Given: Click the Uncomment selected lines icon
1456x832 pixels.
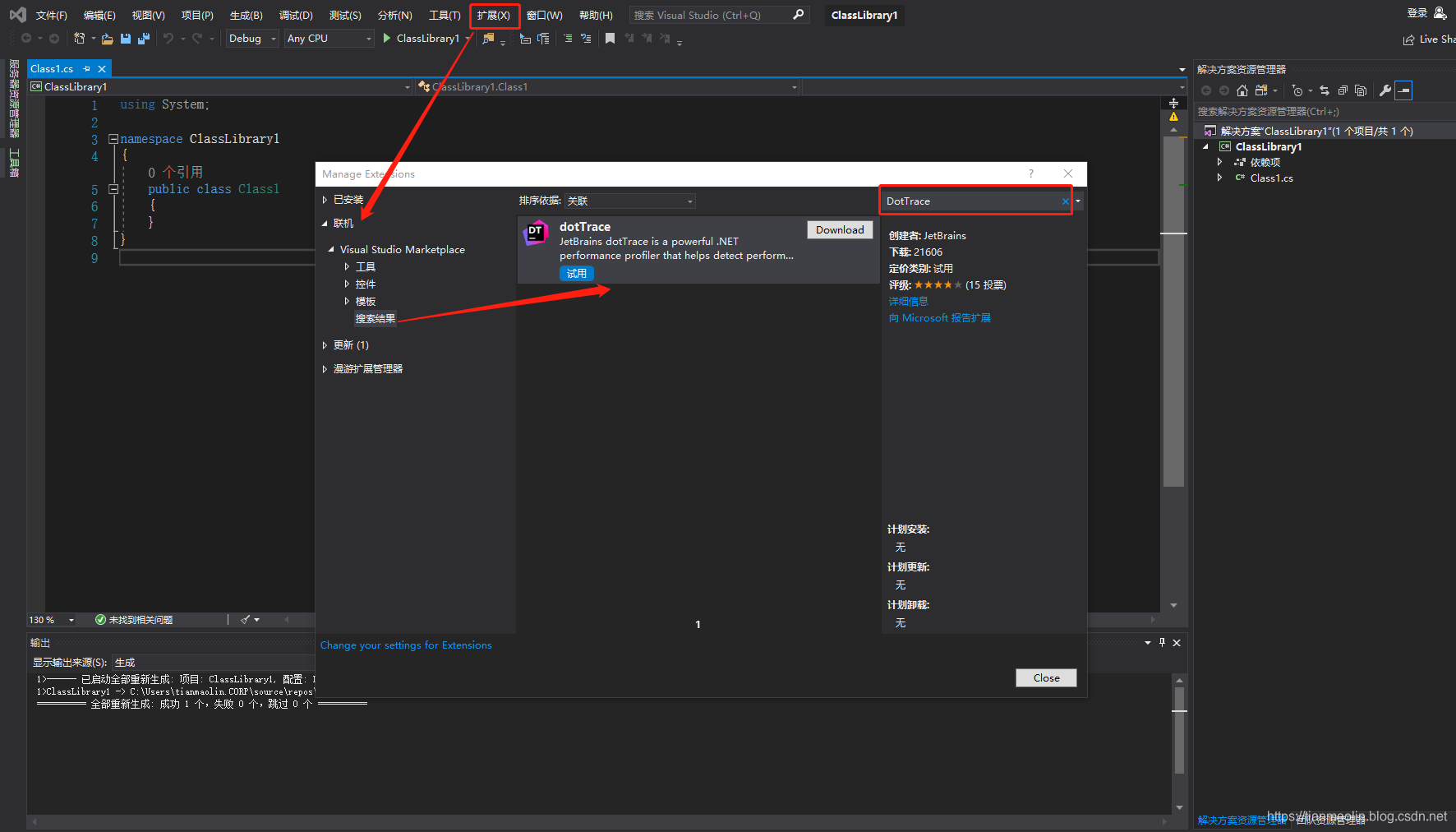Looking at the screenshot, I should click(586, 39).
